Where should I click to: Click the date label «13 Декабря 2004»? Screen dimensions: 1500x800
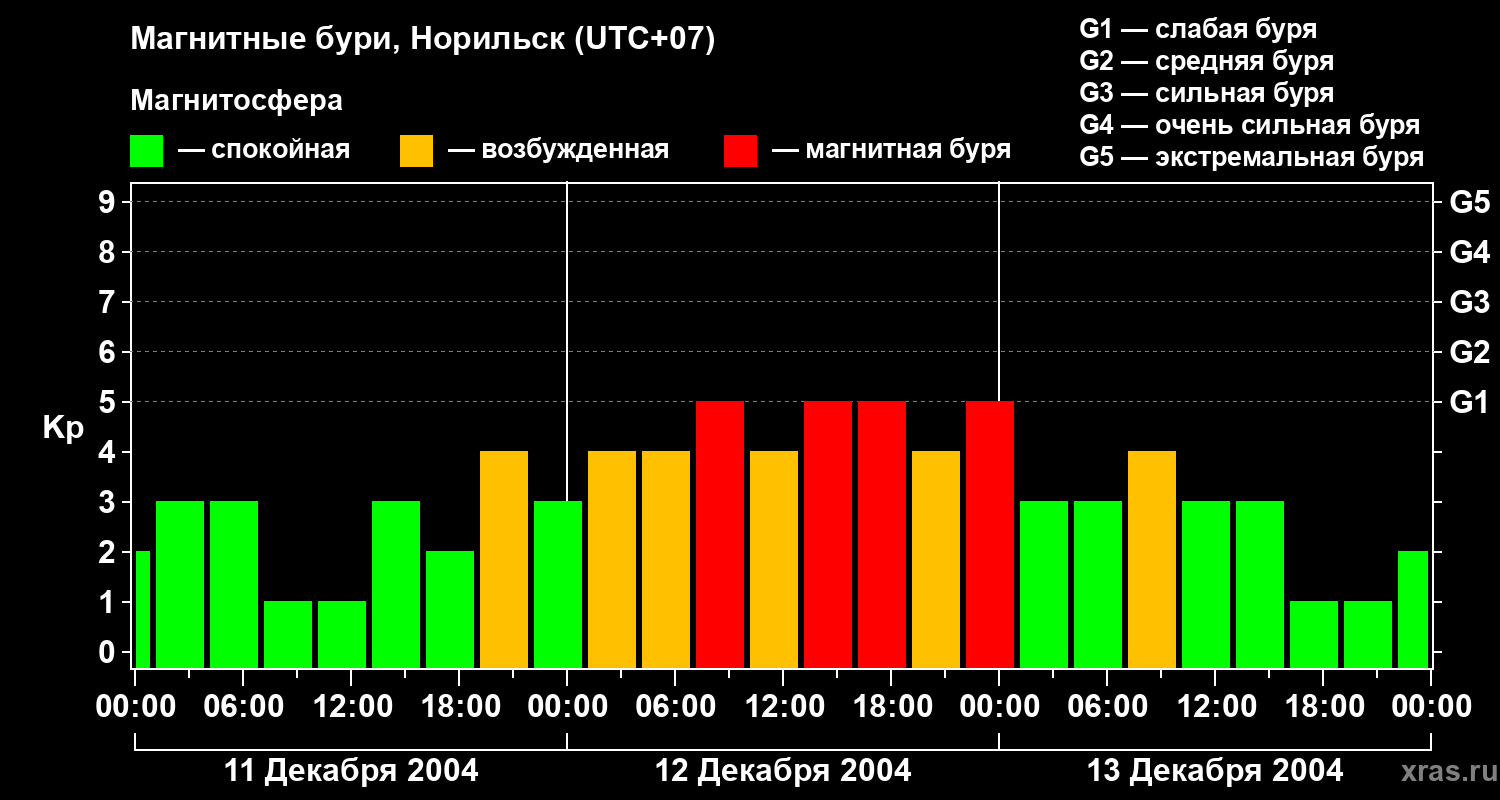[1215, 771]
